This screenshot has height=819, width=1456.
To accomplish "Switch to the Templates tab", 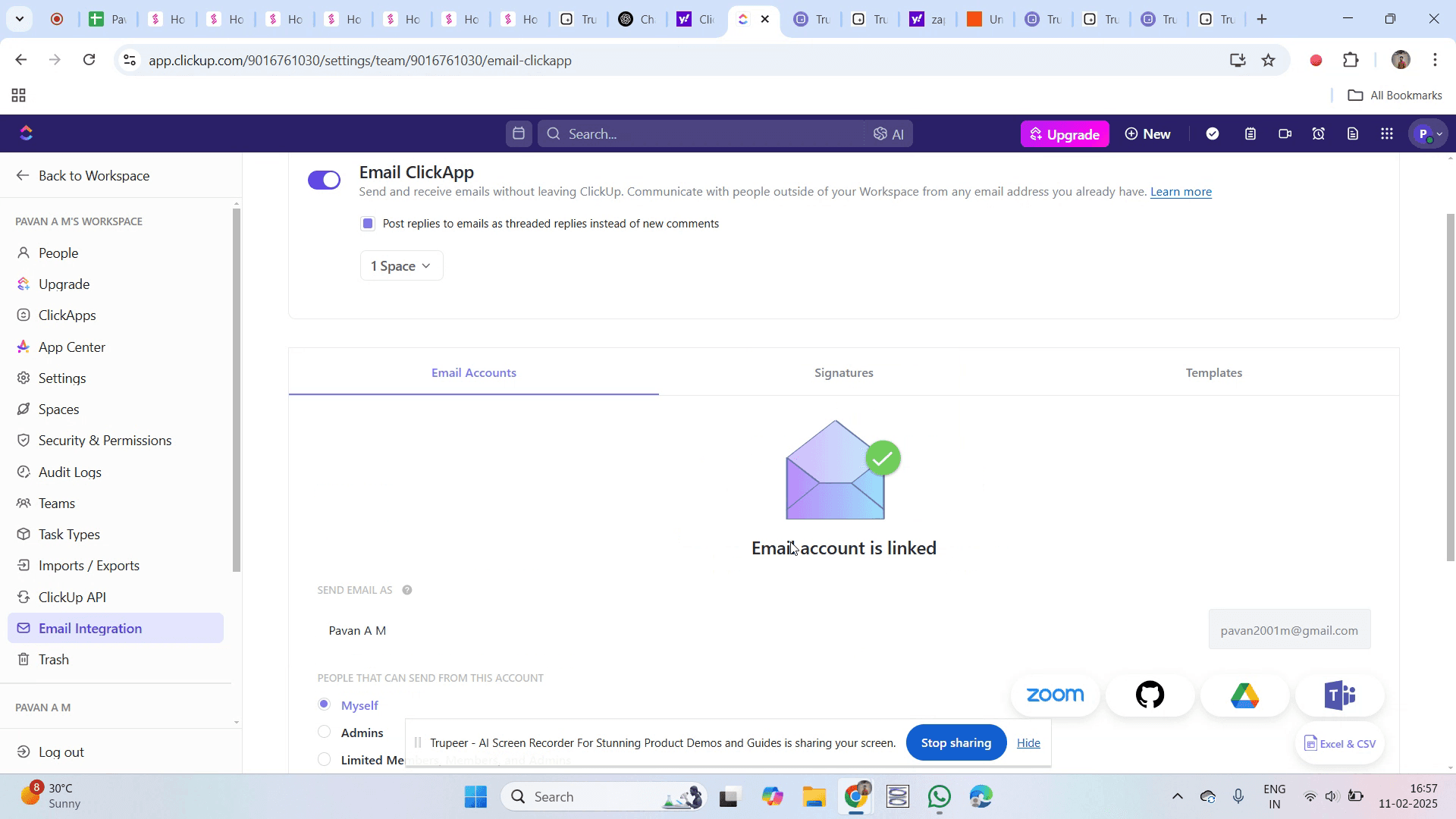I will coord(1213,373).
